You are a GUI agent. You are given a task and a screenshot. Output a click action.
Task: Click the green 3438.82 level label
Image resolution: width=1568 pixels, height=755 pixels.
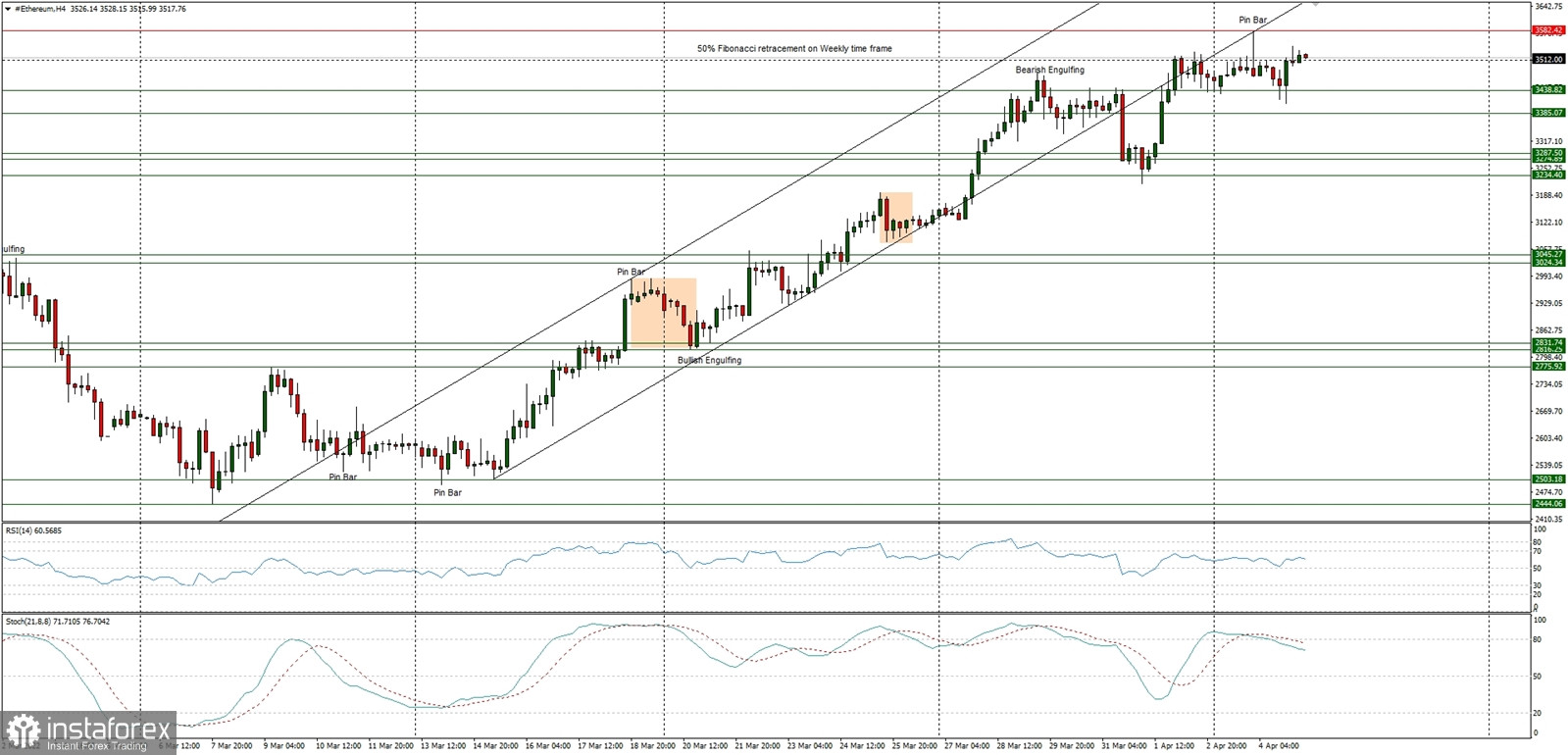[x=1548, y=89]
